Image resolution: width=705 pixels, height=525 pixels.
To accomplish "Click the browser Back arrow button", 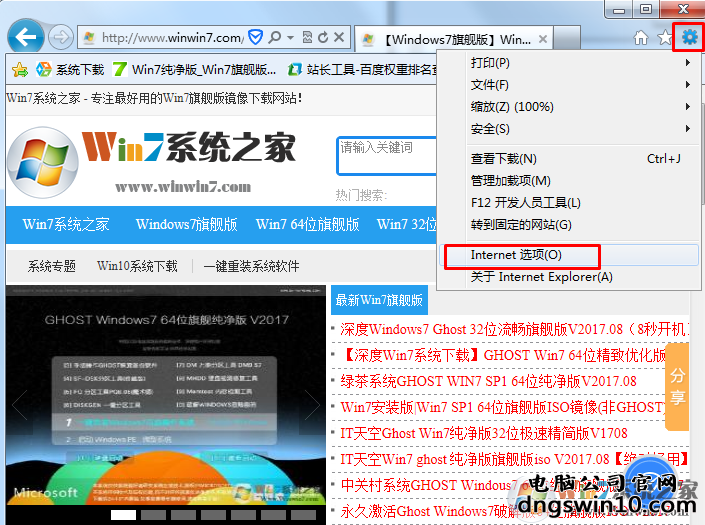I will tap(26, 37).
